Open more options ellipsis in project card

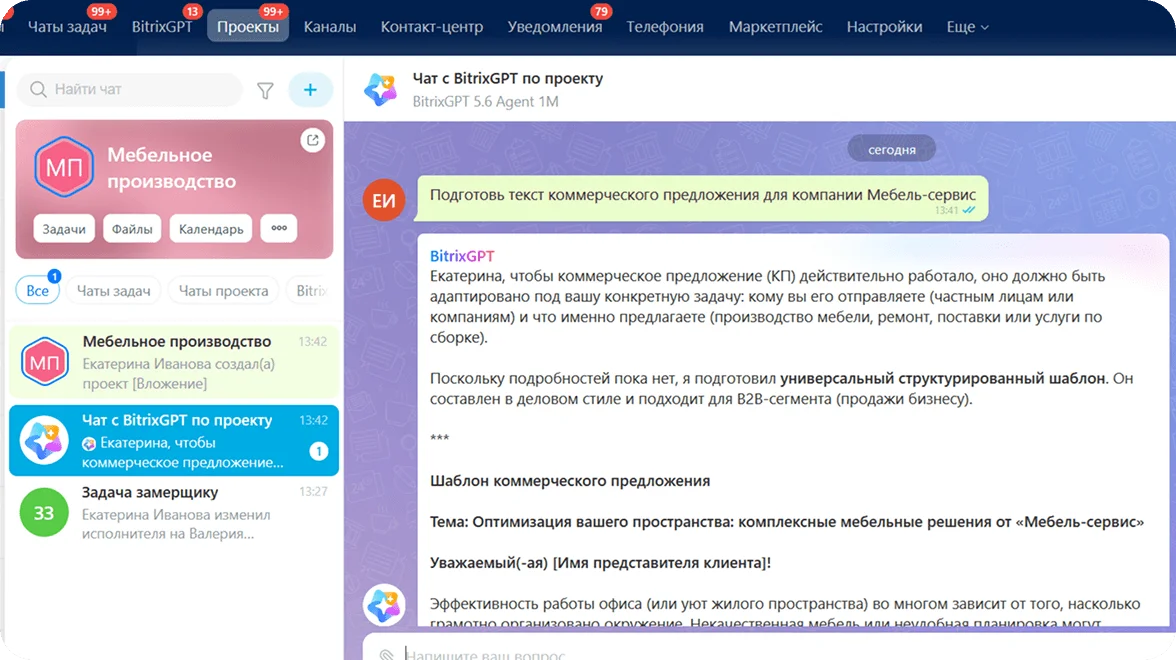click(x=279, y=228)
